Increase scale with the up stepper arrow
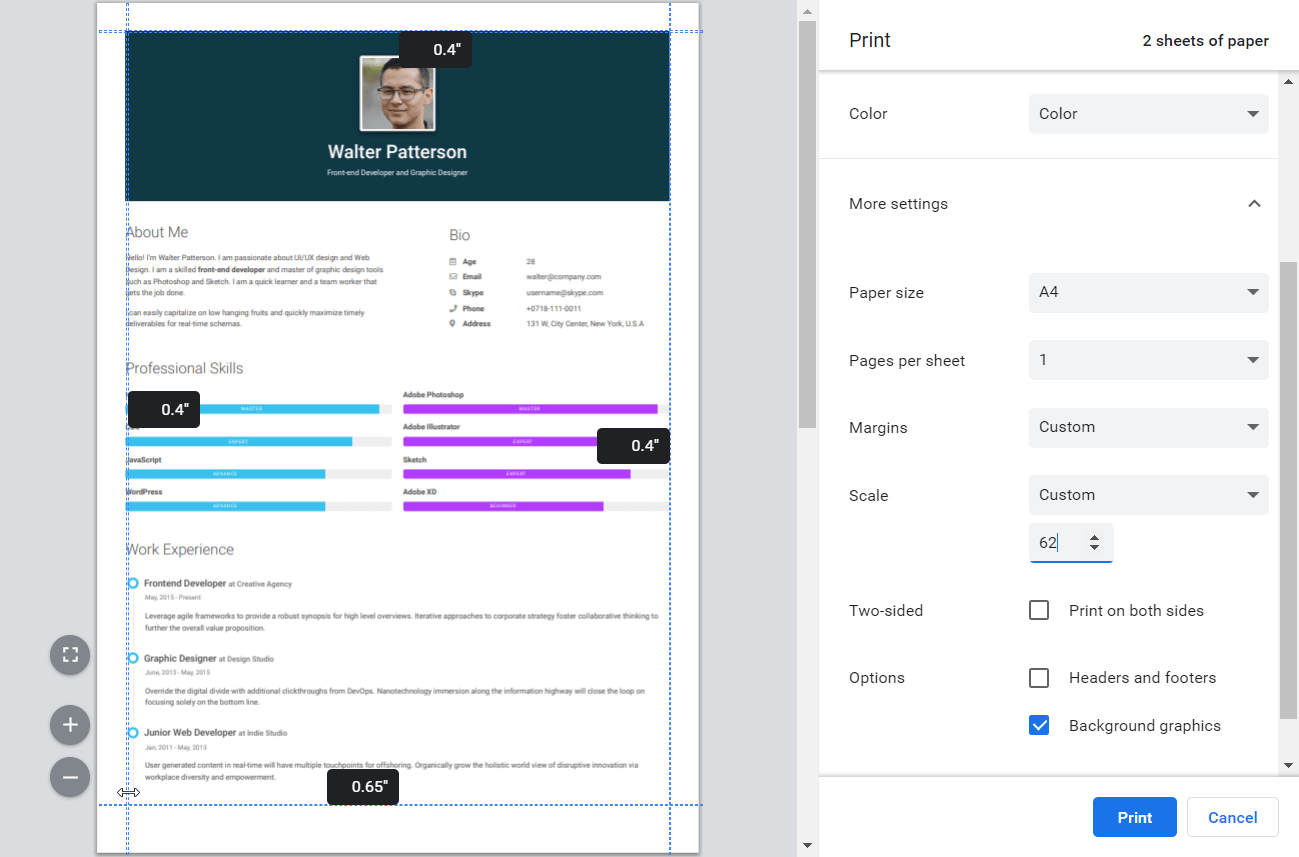 (x=1095, y=537)
